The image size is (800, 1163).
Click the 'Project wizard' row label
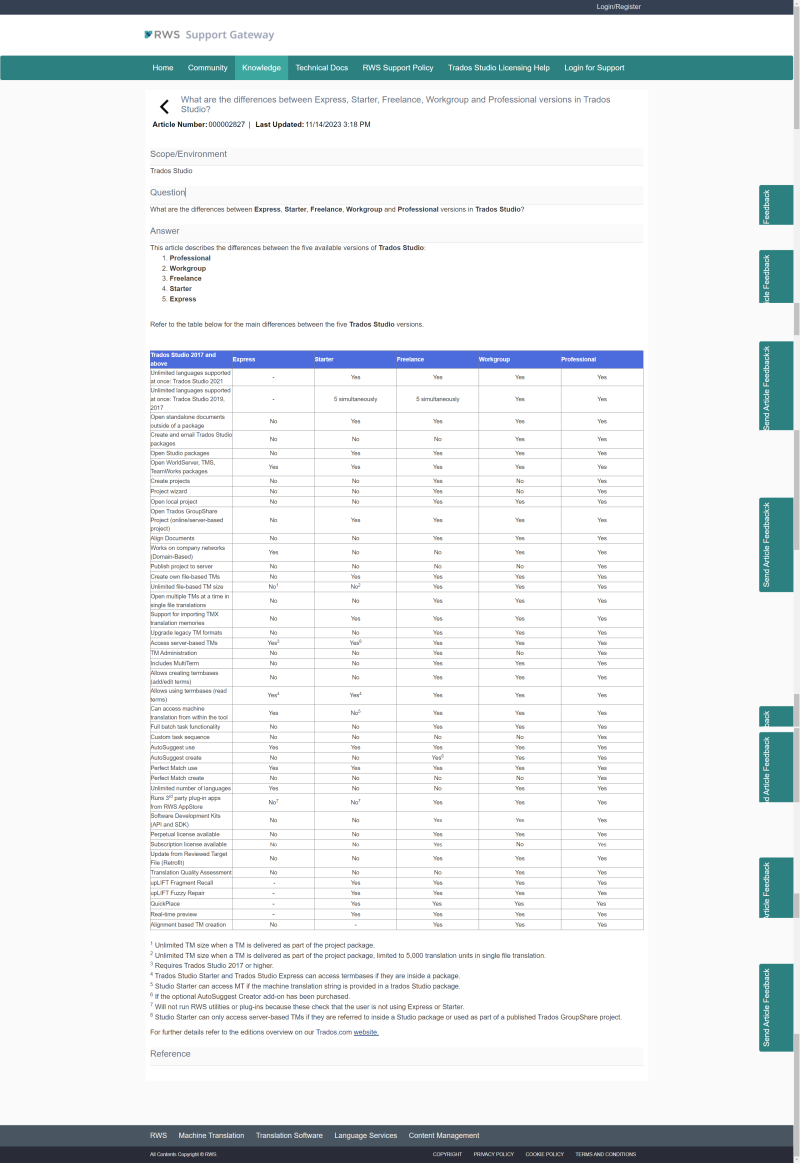click(169, 491)
